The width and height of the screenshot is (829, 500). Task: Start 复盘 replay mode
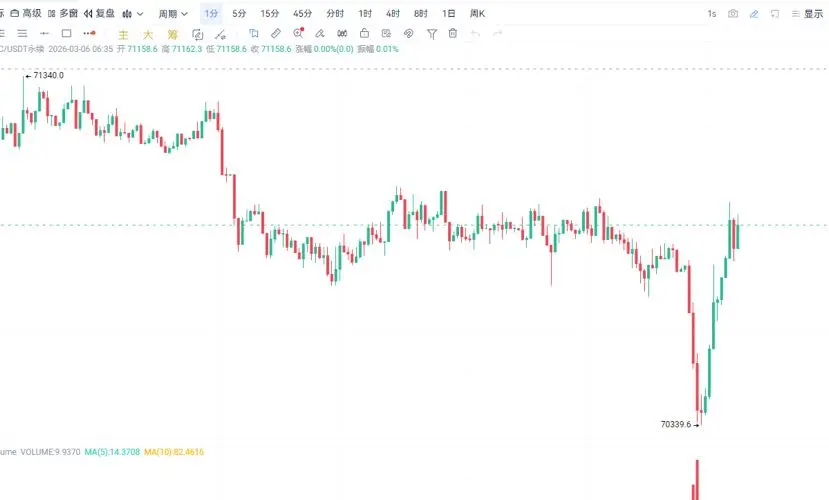pos(99,13)
